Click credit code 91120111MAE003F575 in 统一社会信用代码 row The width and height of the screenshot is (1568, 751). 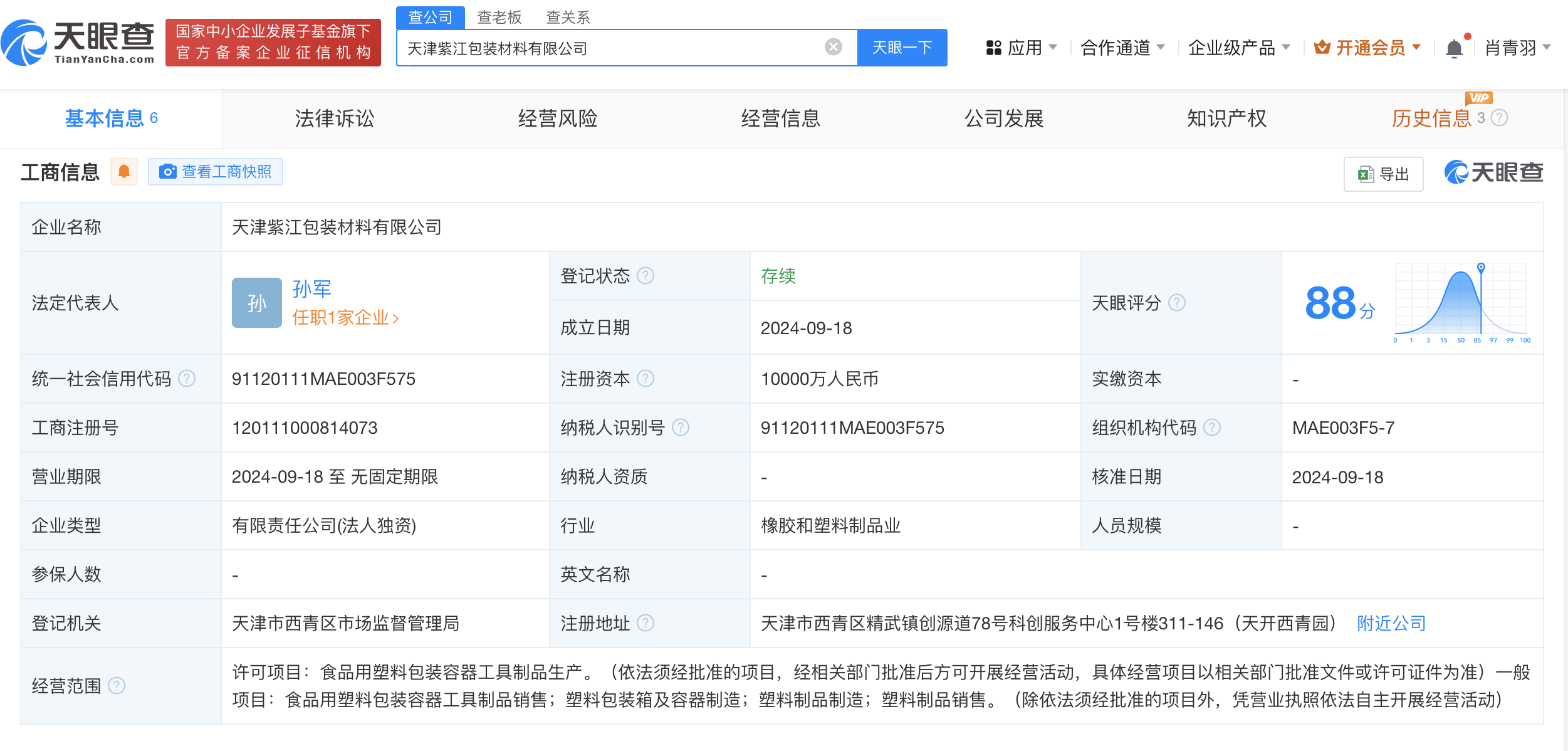pos(323,379)
